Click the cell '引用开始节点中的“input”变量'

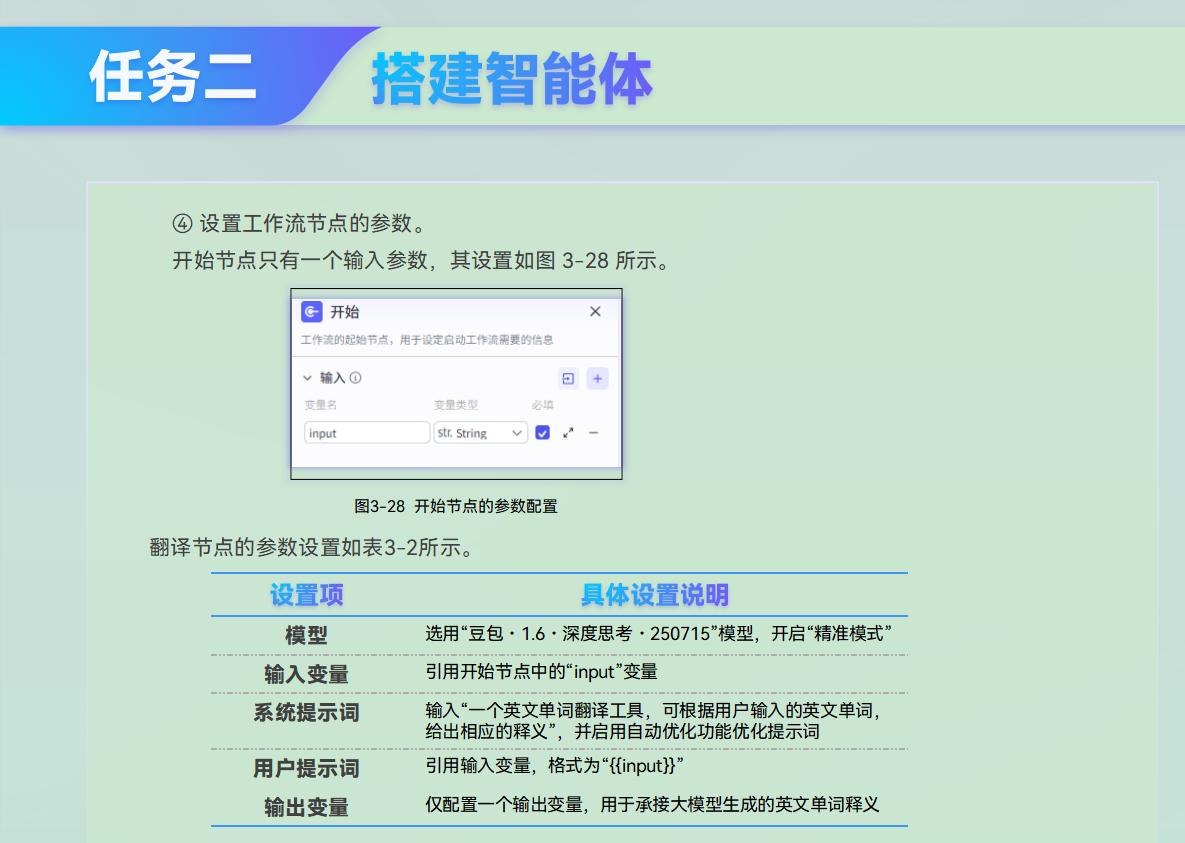(x=541, y=671)
